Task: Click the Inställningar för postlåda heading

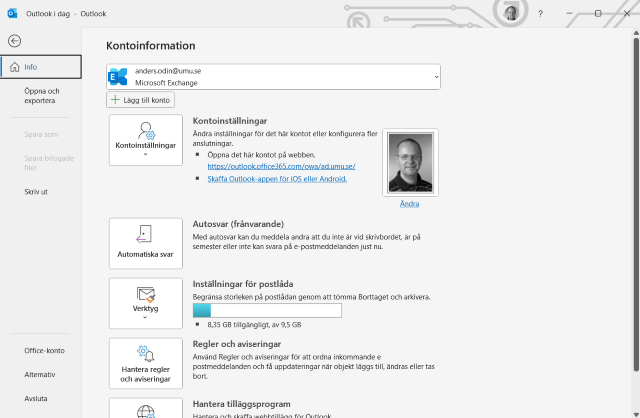Action: click(x=243, y=284)
